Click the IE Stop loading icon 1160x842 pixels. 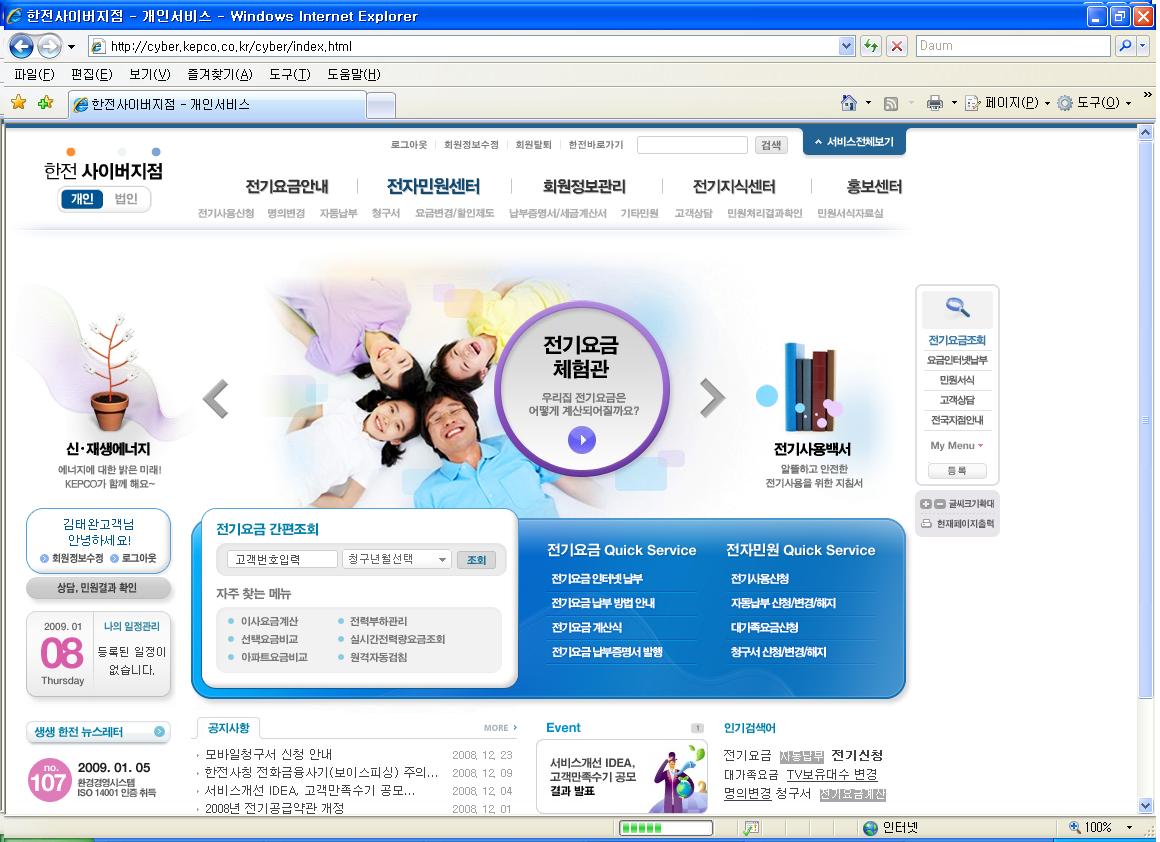(897, 46)
